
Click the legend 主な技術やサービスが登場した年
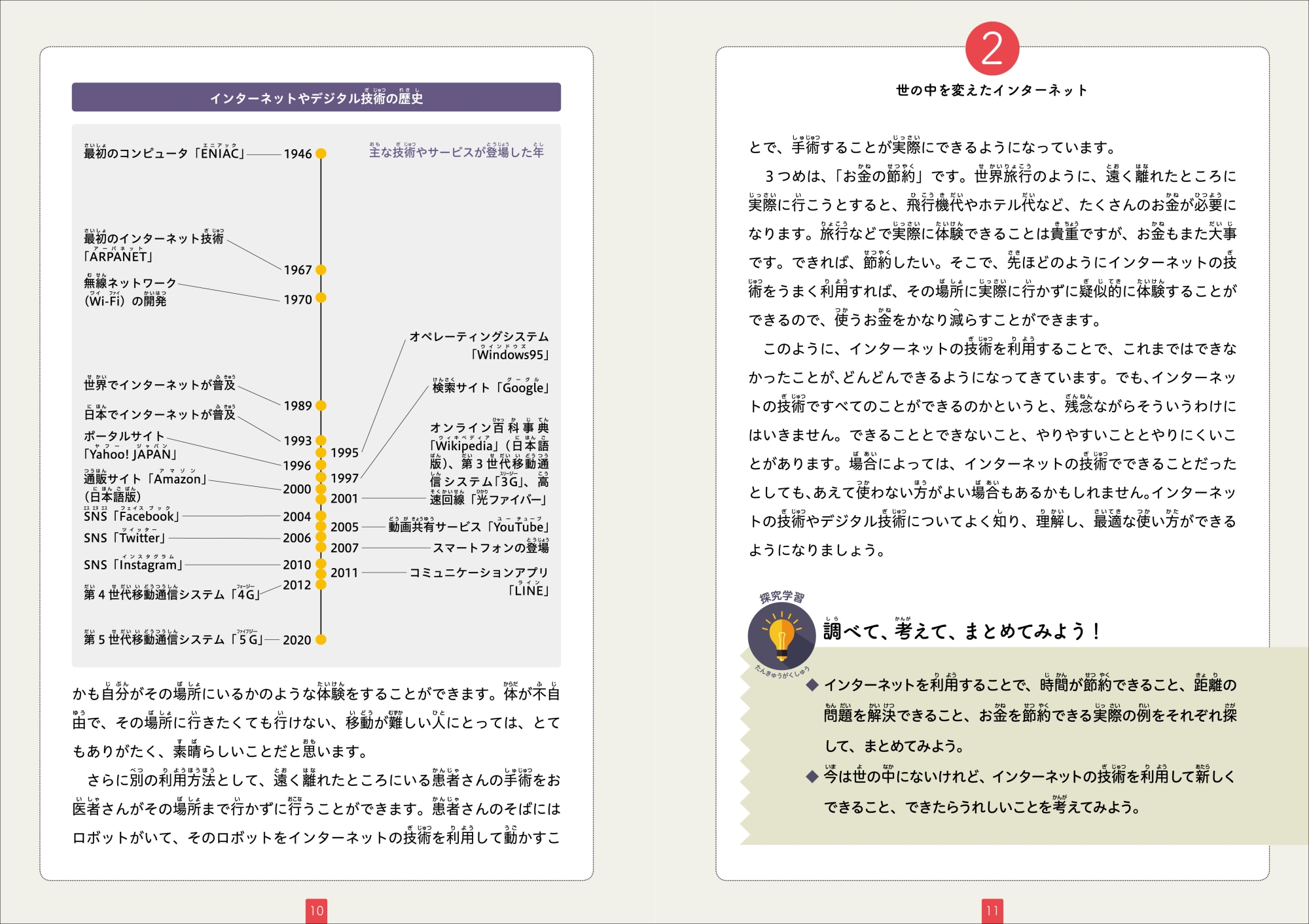click(x=456, y=151)
